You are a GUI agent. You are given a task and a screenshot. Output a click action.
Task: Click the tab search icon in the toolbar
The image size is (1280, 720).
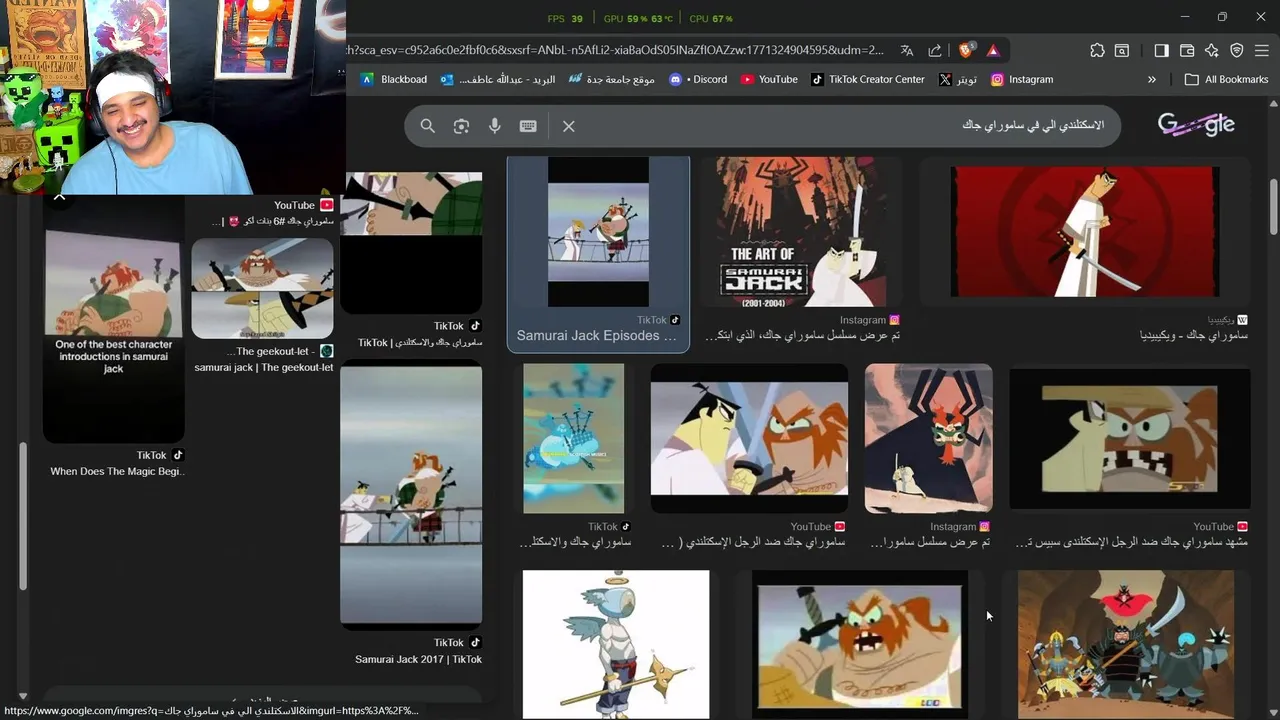pyautogui.click(x=1122, y=50)
